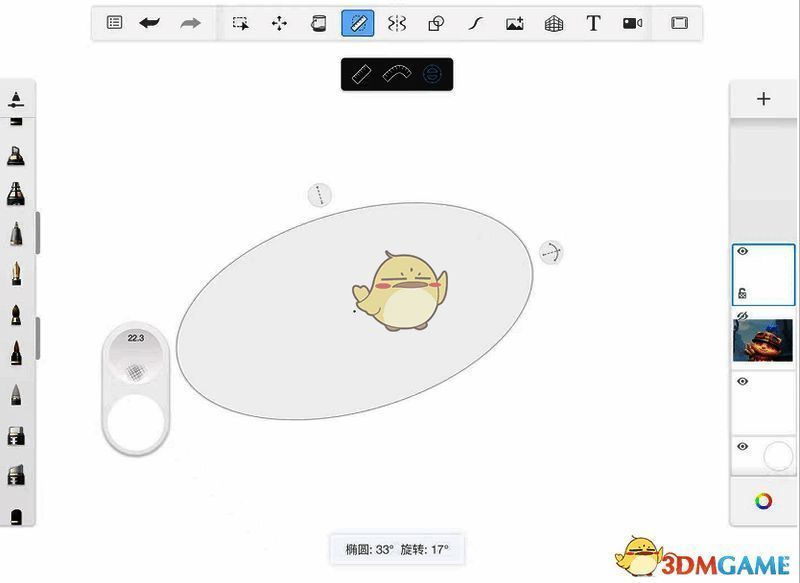Switch to the curved ruler guide

(397, 74)
